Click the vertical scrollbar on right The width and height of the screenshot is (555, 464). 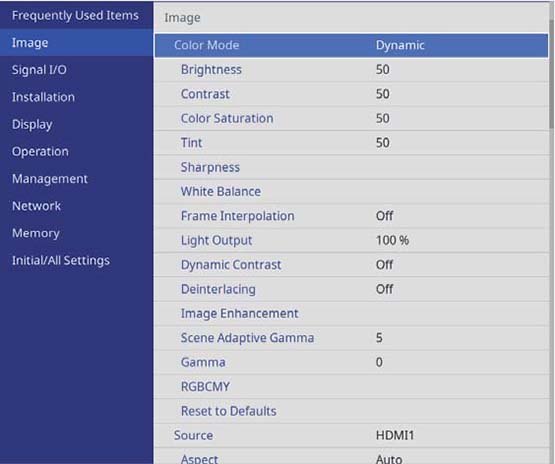click(x=551, y=74)
